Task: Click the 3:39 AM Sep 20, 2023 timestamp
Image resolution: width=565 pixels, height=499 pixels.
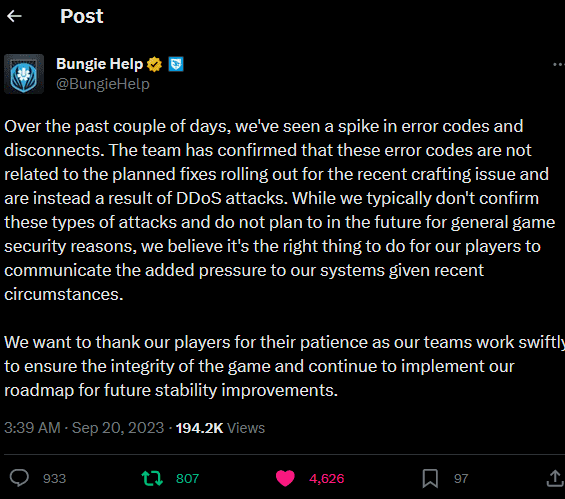Action: (x=84, y=428)
